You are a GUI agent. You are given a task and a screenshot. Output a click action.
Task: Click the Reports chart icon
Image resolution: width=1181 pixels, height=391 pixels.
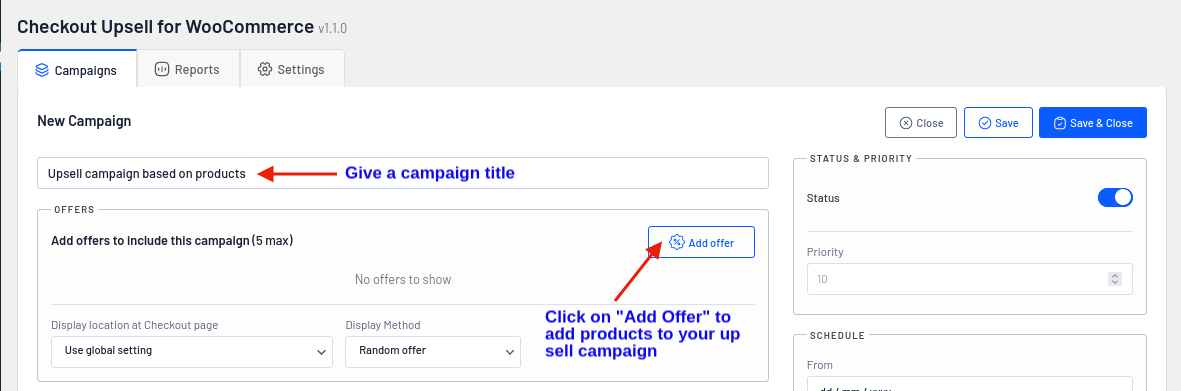click(x=161, y=69)
